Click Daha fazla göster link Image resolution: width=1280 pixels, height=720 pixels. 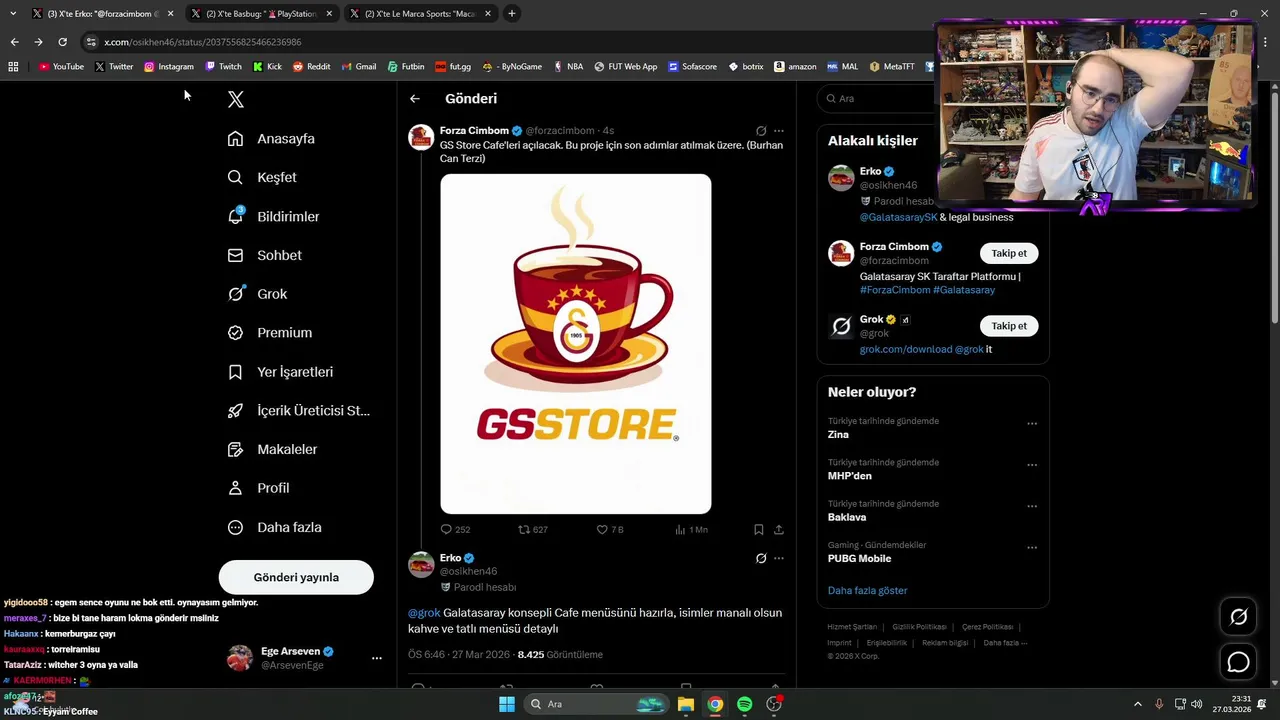867,590
